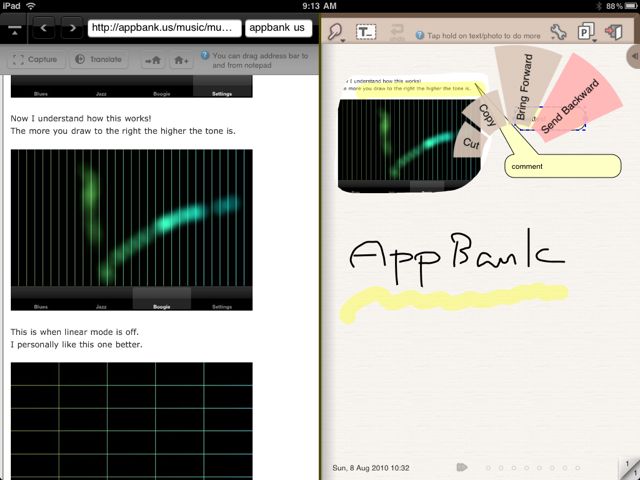
Task: Go back in browser history
Action: click(44, 28)
